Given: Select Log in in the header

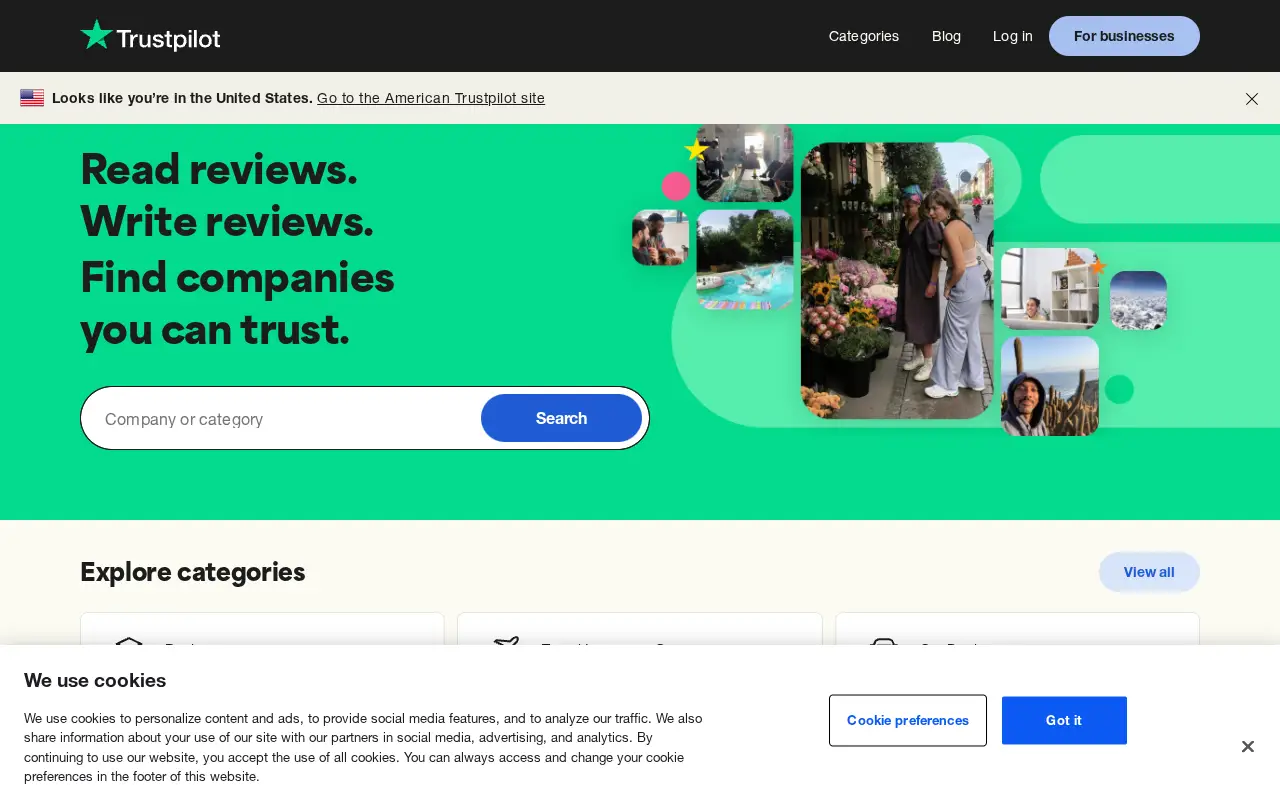Looking at the screenshot, I should click(1012, 36).
